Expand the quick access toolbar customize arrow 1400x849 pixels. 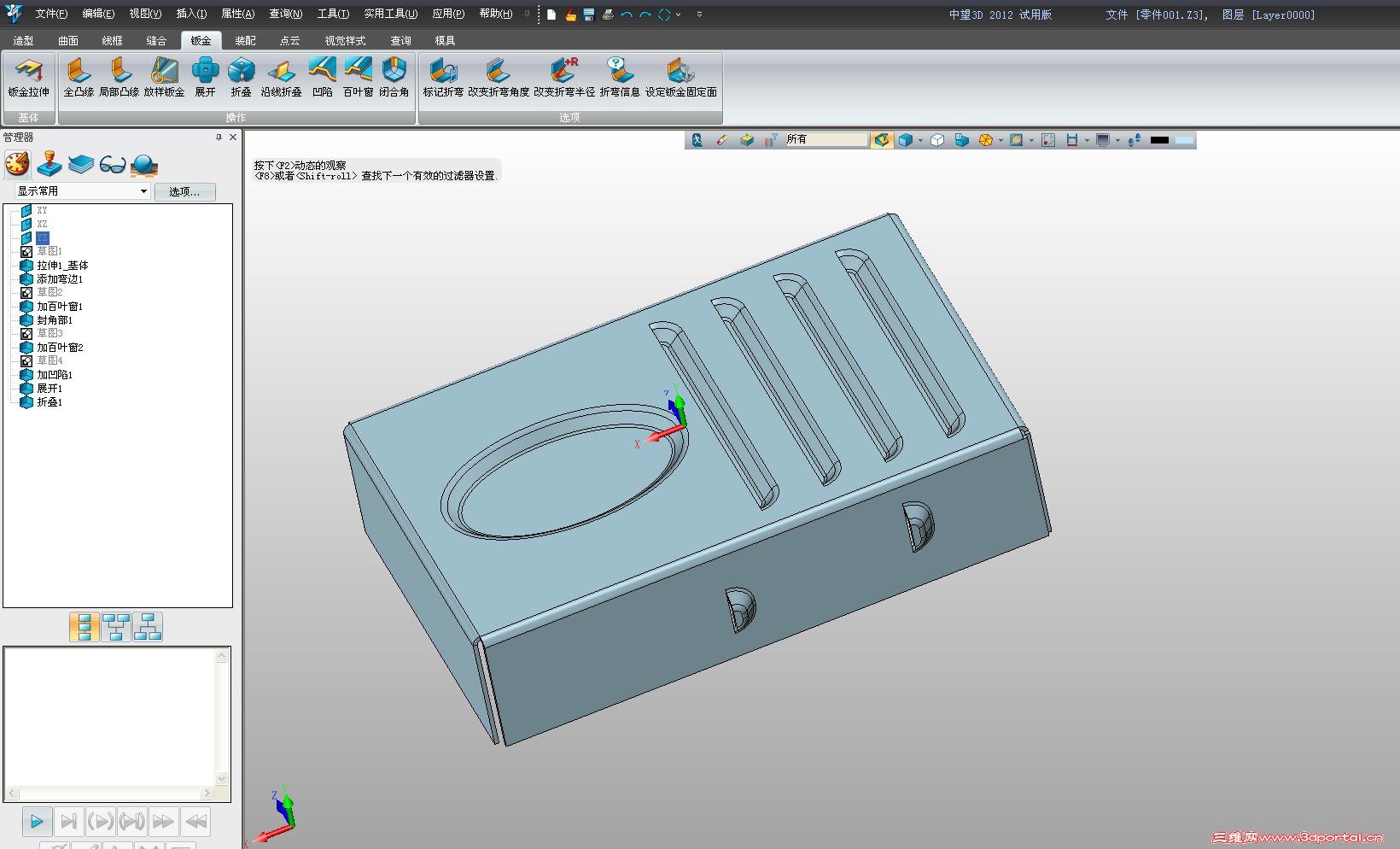(x=699, y=15)
